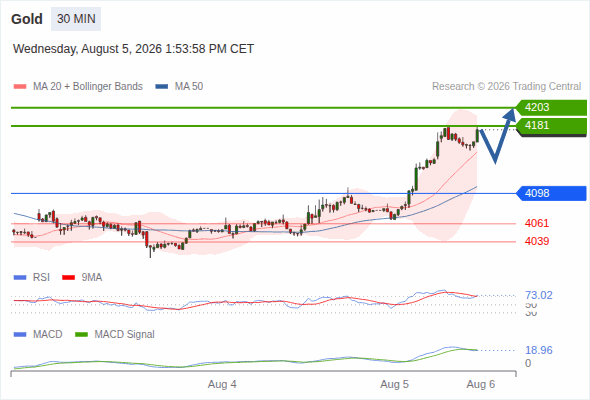590x400 pixels.
Task: Click the blue MACD legend marker
Action: 20,335
